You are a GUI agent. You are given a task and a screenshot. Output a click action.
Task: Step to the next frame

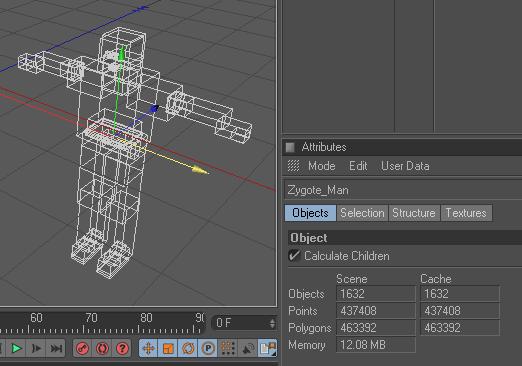coord(36,348)
